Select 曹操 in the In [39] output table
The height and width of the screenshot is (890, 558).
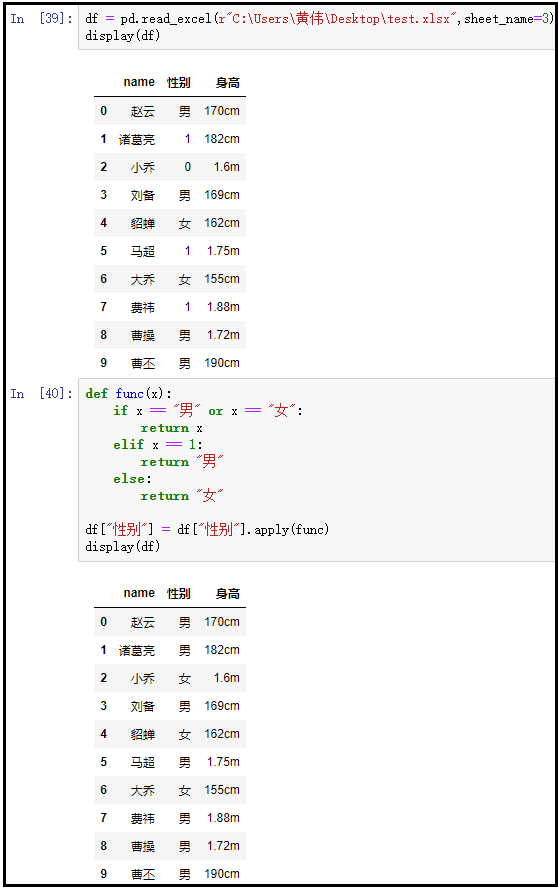coord(142,335)
